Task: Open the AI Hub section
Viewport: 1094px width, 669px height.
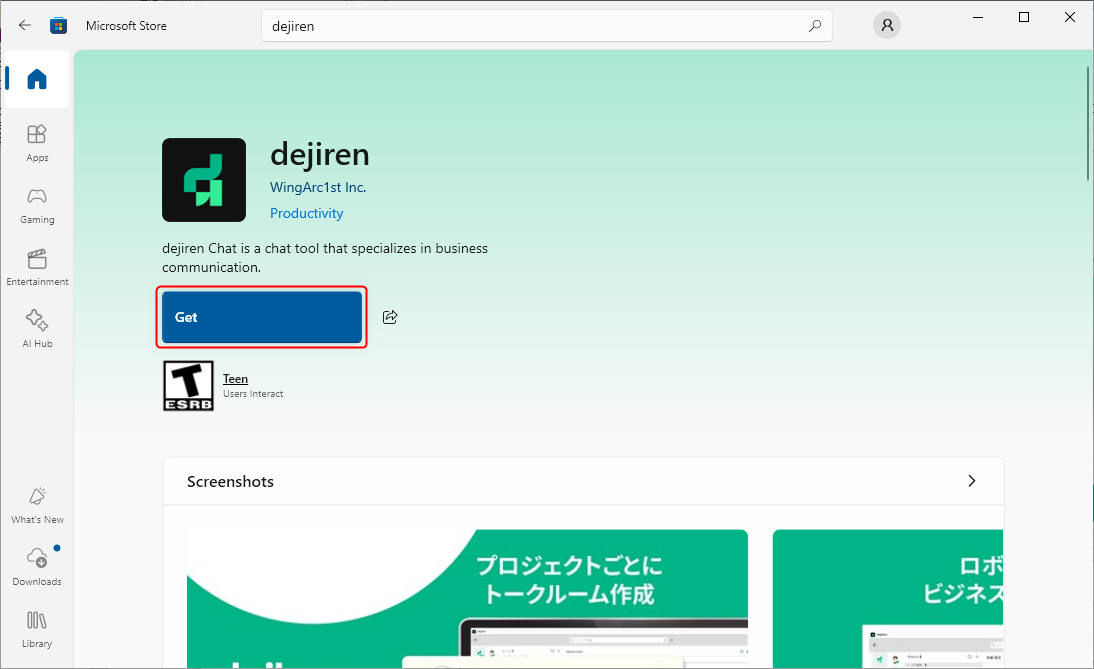Action: [37, 329]
